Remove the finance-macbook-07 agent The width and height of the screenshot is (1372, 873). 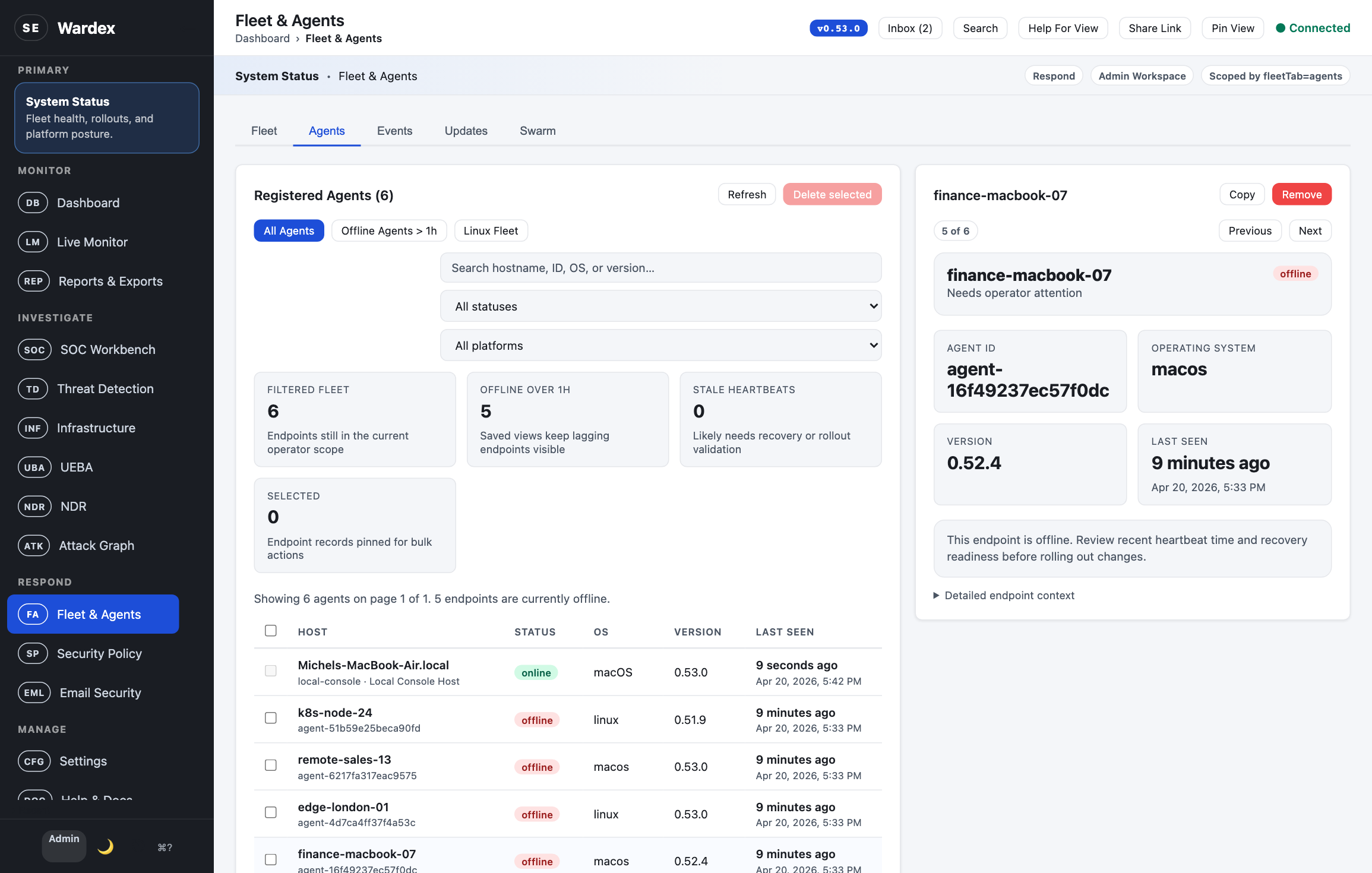(x=1301, y=194)
